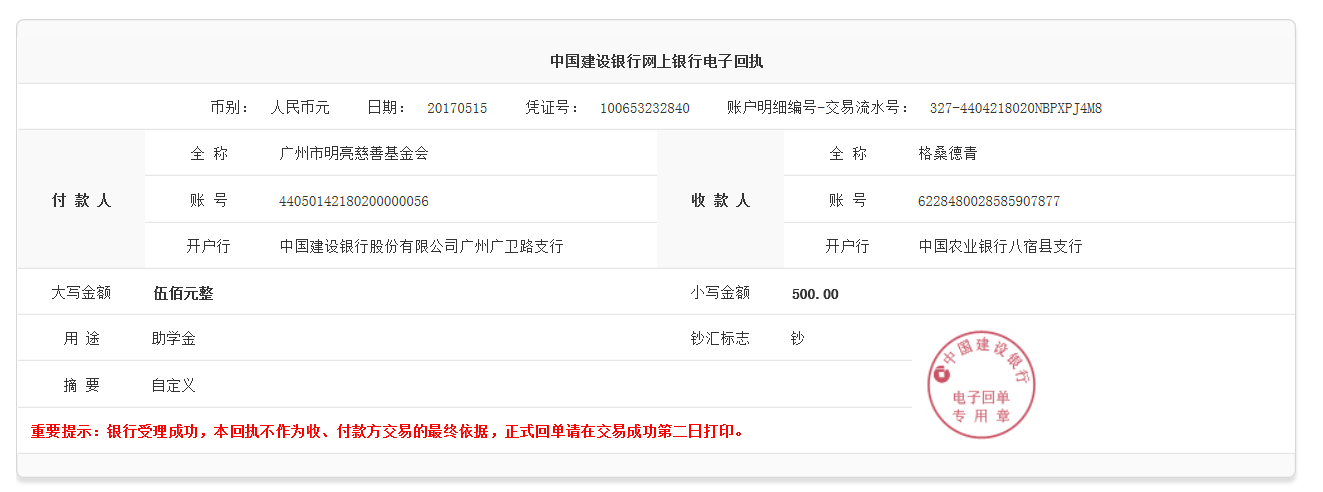Select summary value 自定义
Screen dimensions: 1323x492
pyautogui.click(x=174, y=385)
